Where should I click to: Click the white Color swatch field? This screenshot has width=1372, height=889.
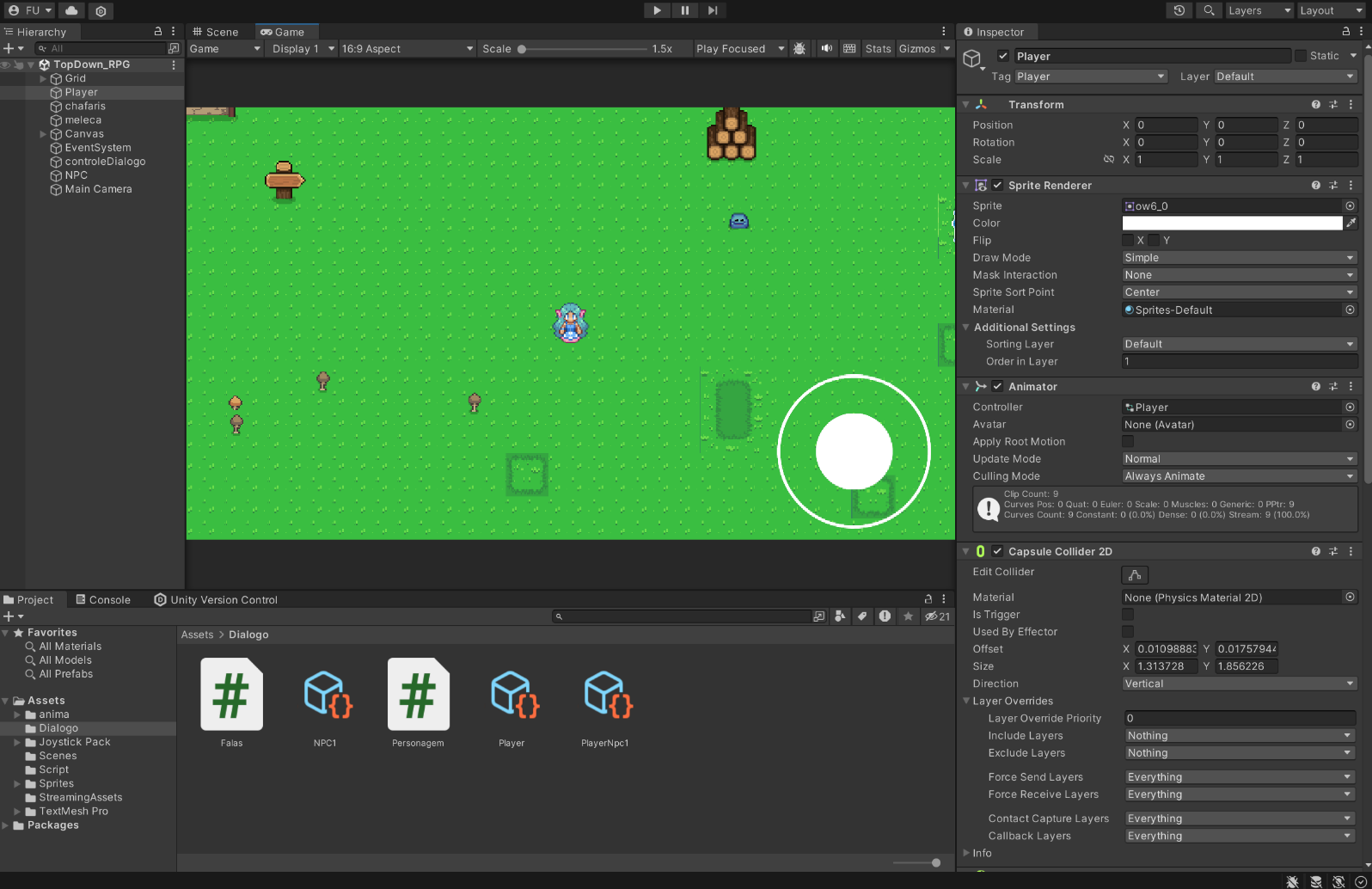point(1231,223)
